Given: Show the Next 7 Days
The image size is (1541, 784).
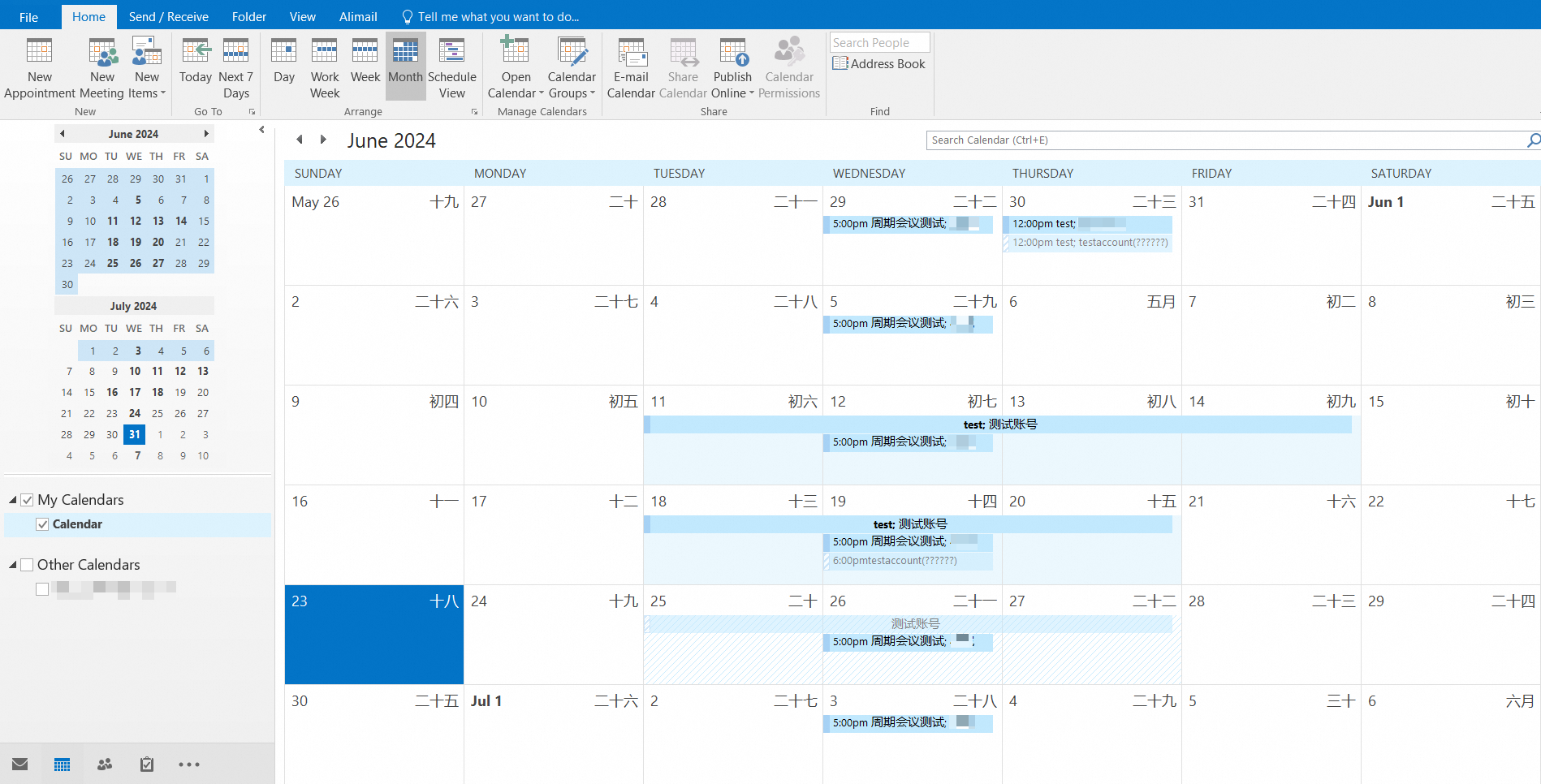Looking at the screenshot, I should (236, 68).
